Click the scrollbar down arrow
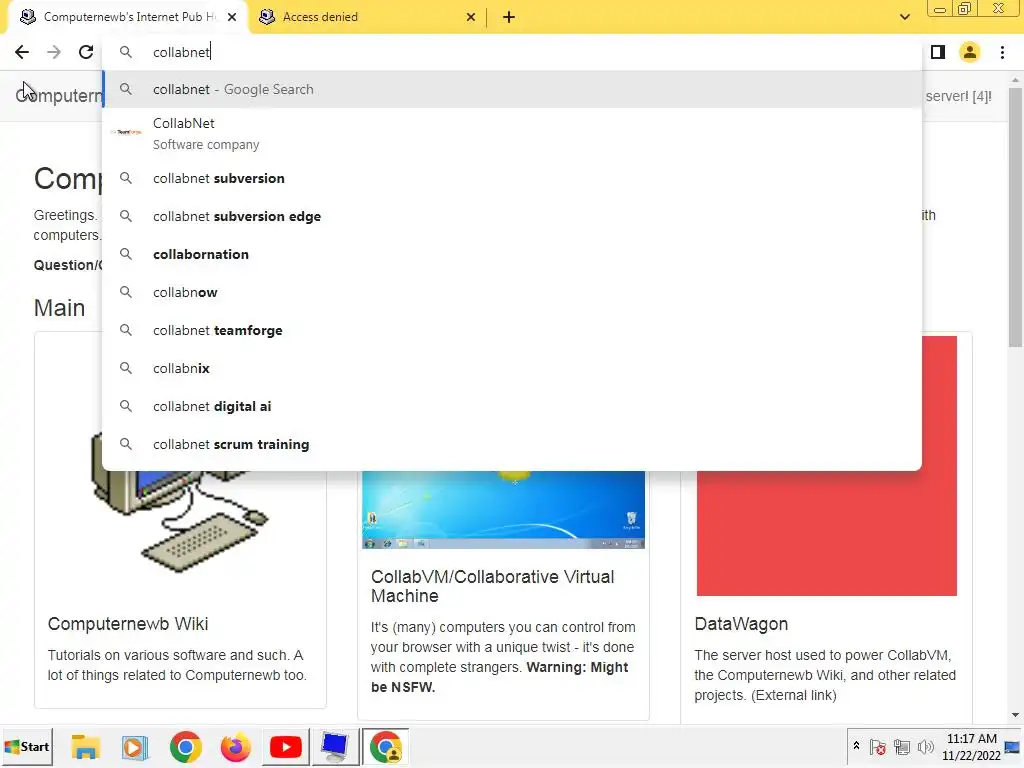The image size is (1024, 768). coord(1016,716)
